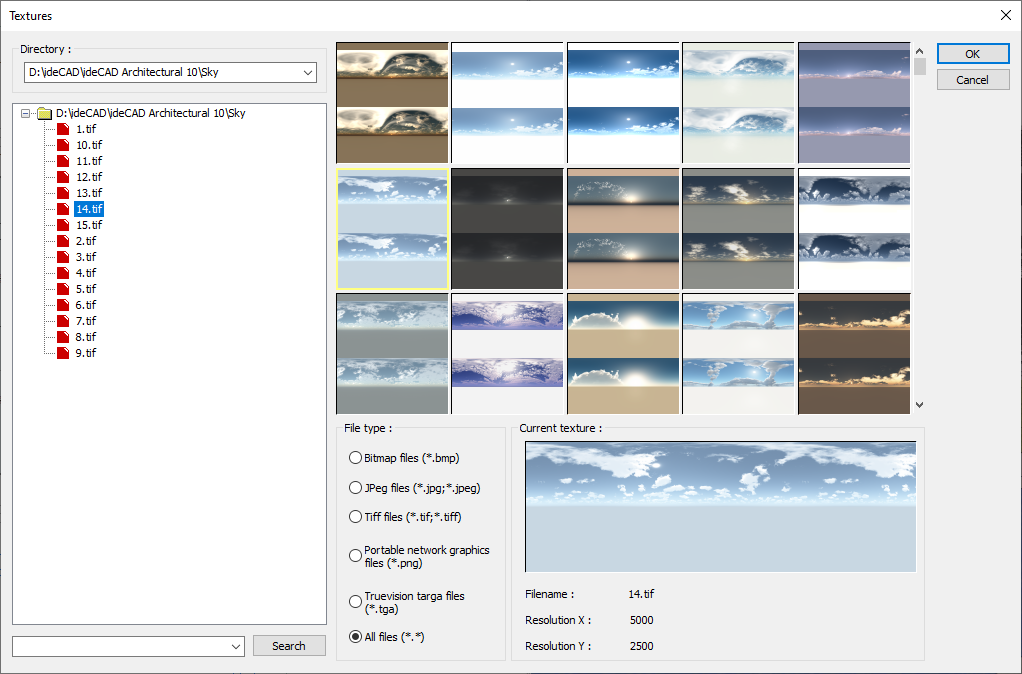Select Bitmap files (*.bmp) file type
The height and width of the screenshot is (674, 1022).
[355, 458]
